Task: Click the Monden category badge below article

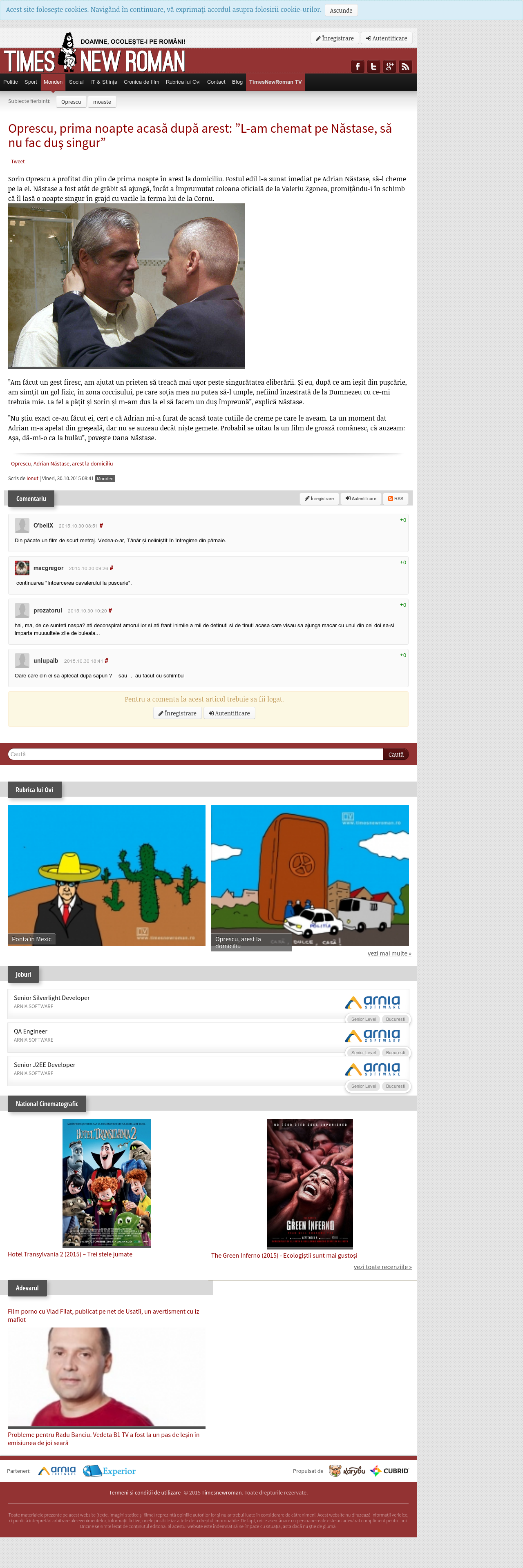Action: click(105, 479)
